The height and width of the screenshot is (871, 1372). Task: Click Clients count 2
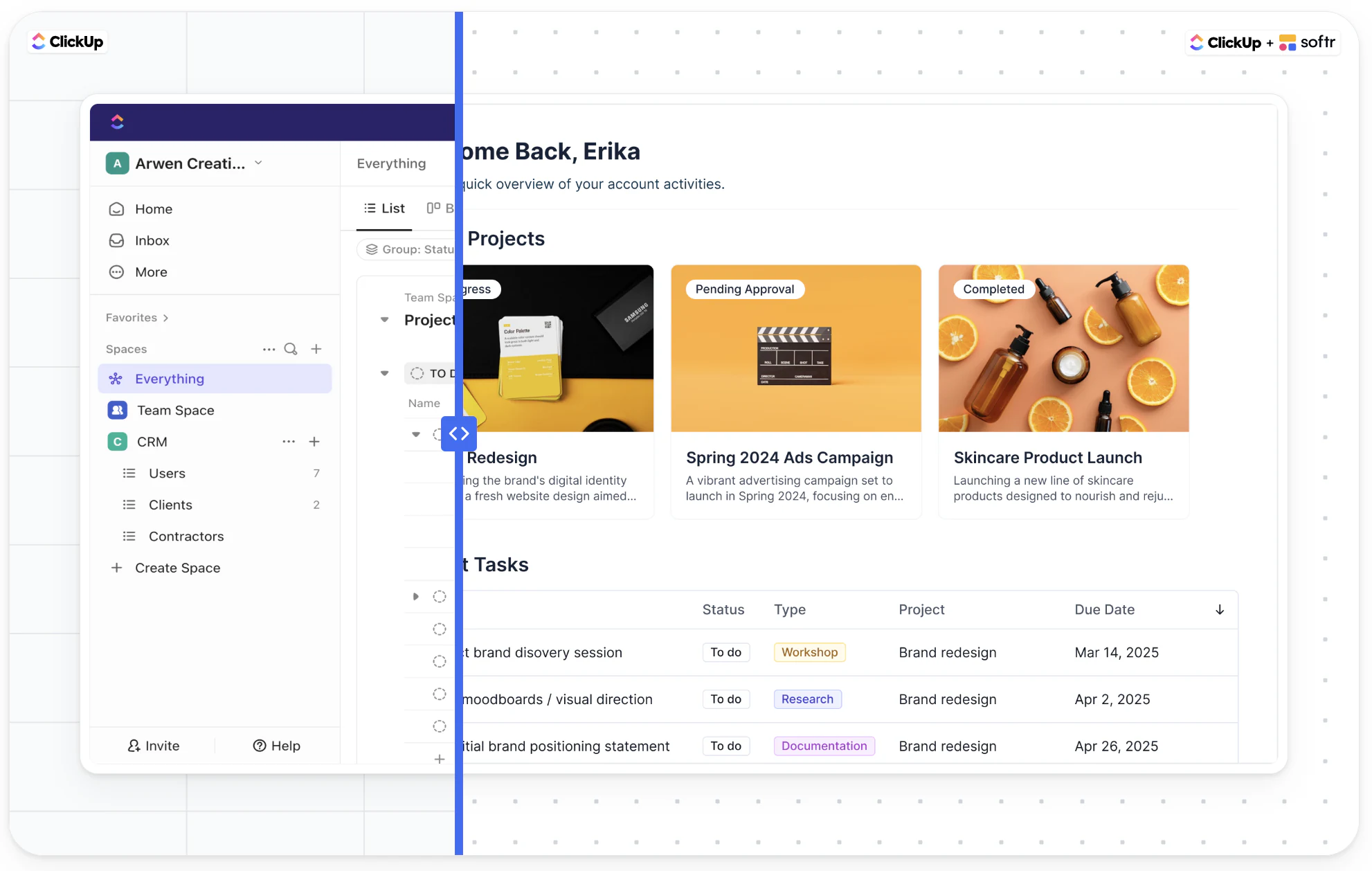point(316,505)
